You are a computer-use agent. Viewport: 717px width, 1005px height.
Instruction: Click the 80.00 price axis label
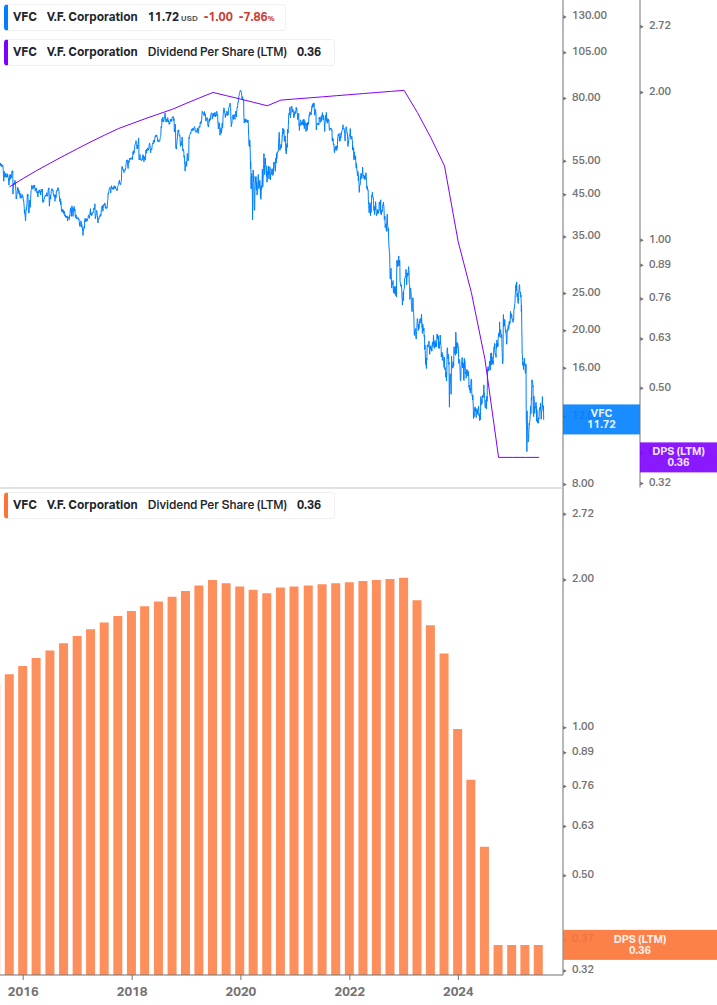(x=586, y=97)
